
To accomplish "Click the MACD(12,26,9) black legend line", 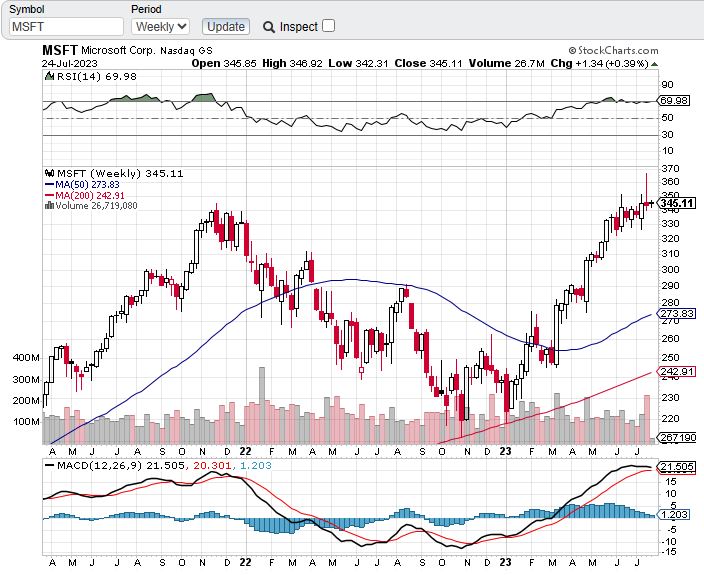I will (x=49, y=465).
